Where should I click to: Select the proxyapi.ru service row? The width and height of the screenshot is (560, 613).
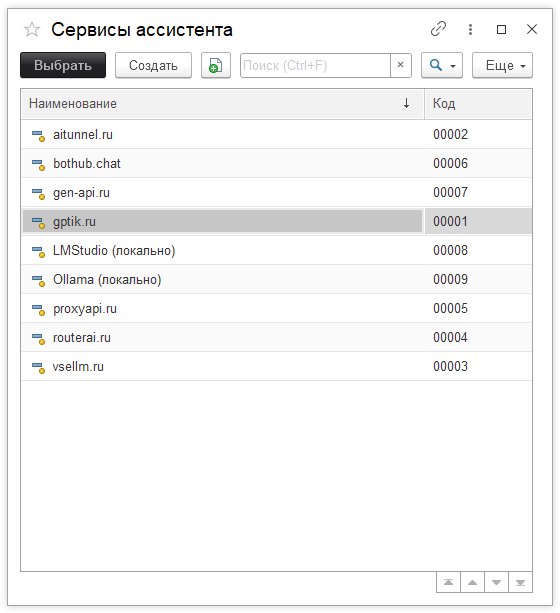tap(276, 308)
